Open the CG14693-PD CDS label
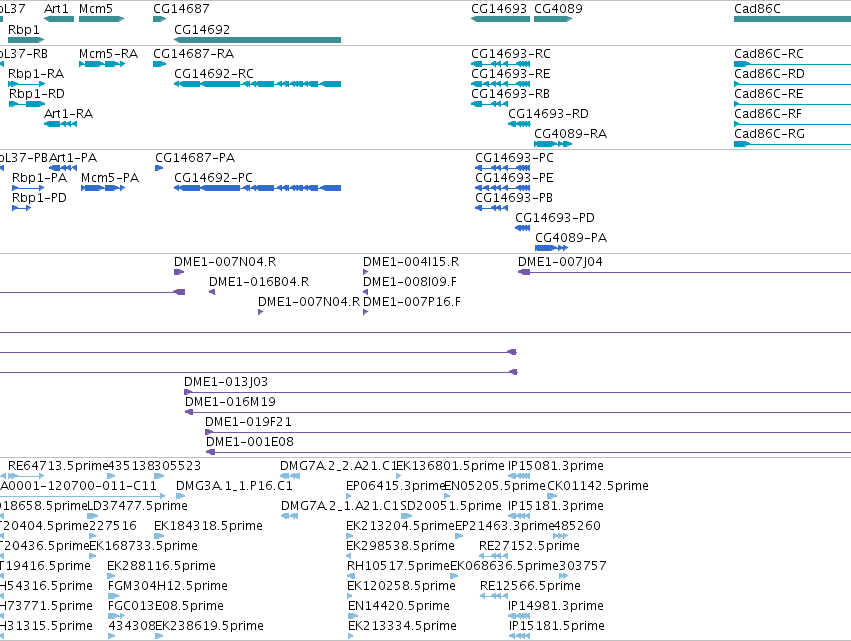 tap(555, 218)
